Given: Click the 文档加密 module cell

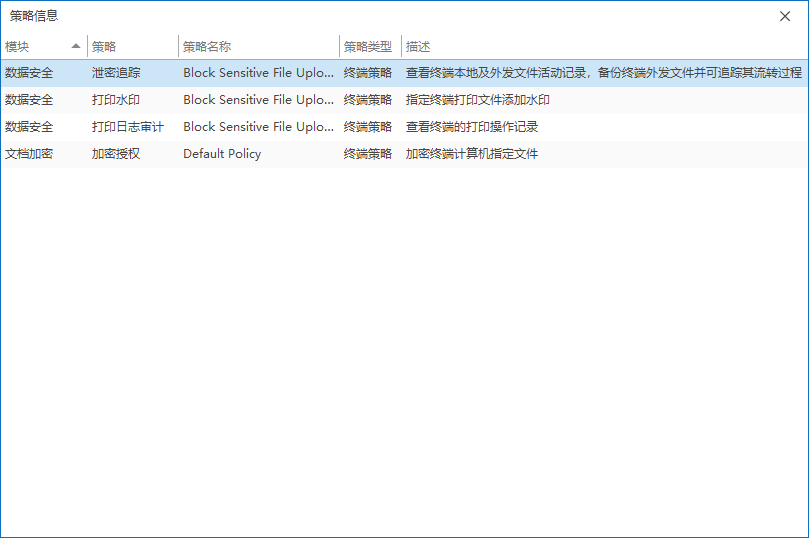Looking at the screenshot, I should coord(29,154).
